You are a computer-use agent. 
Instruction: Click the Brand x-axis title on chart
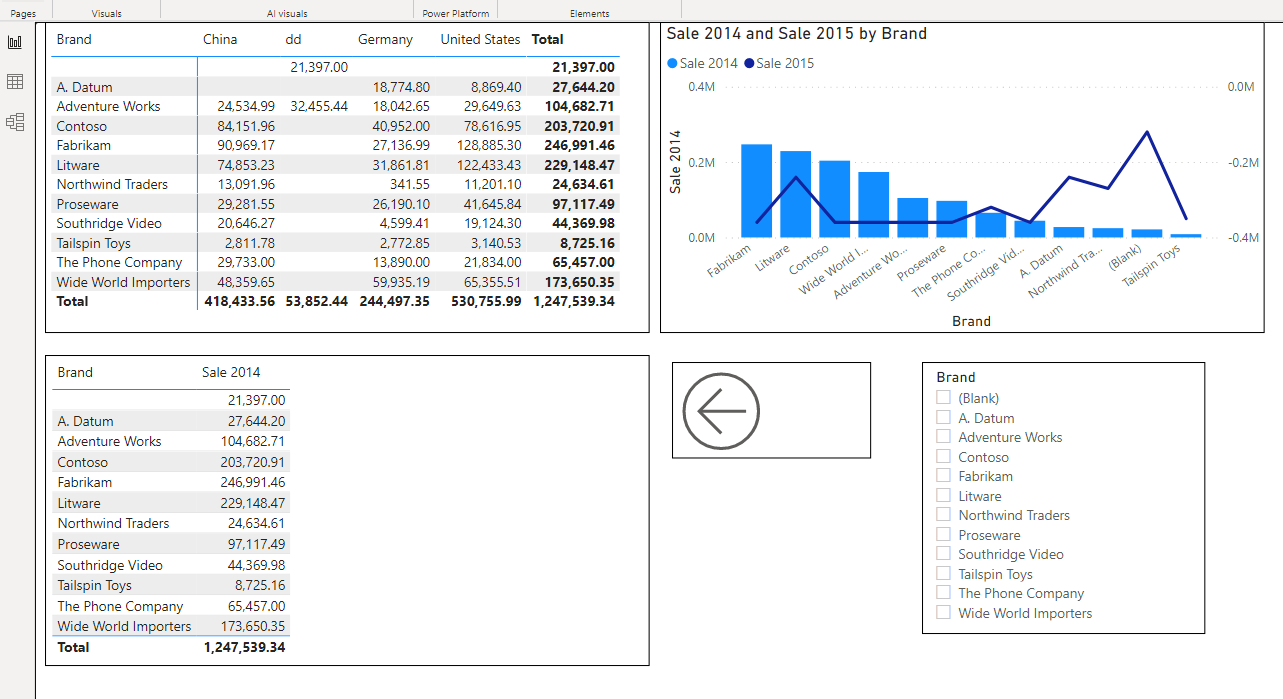971,321
